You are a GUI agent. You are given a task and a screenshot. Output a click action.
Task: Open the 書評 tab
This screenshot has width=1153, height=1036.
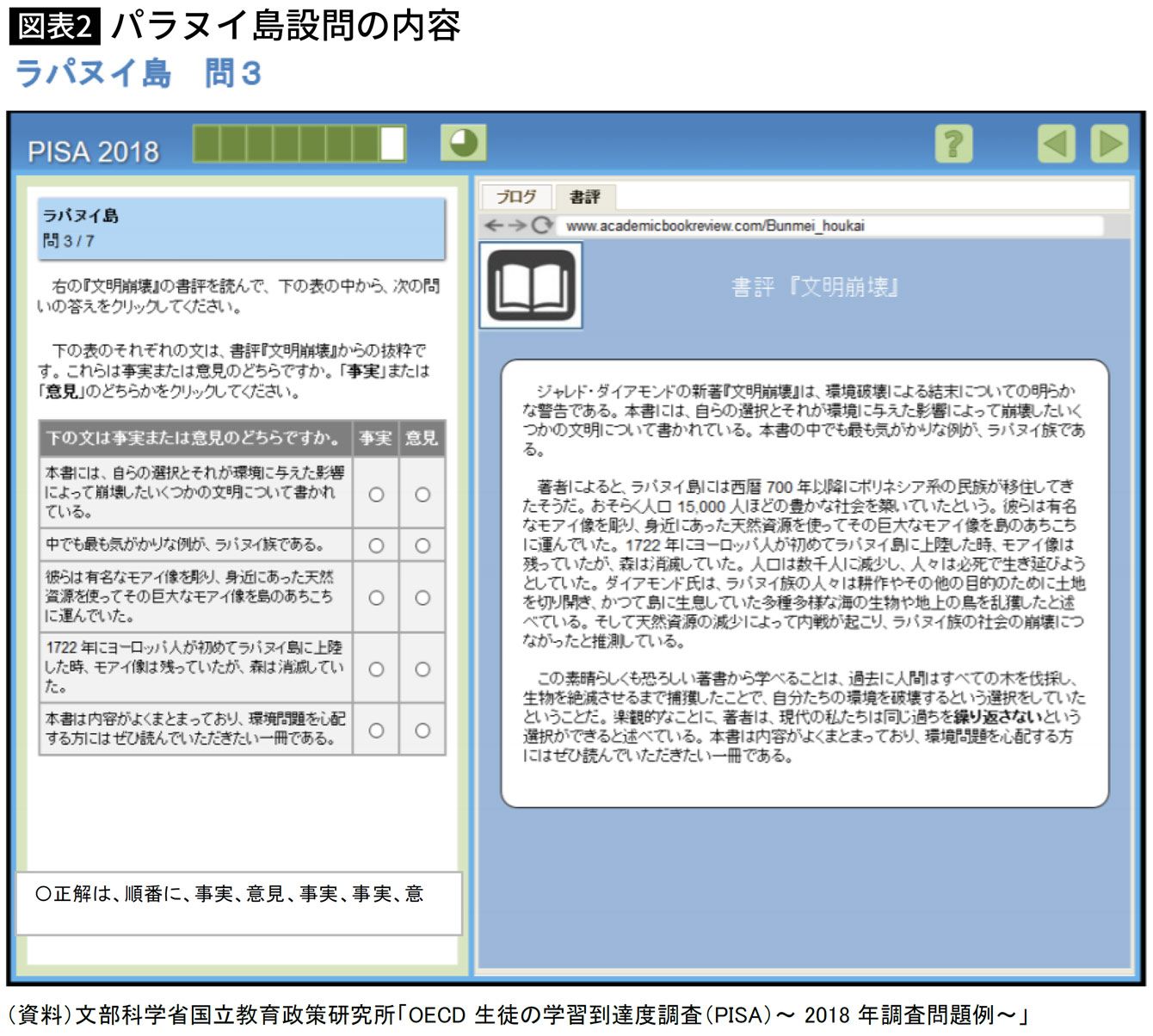point(584,197)
